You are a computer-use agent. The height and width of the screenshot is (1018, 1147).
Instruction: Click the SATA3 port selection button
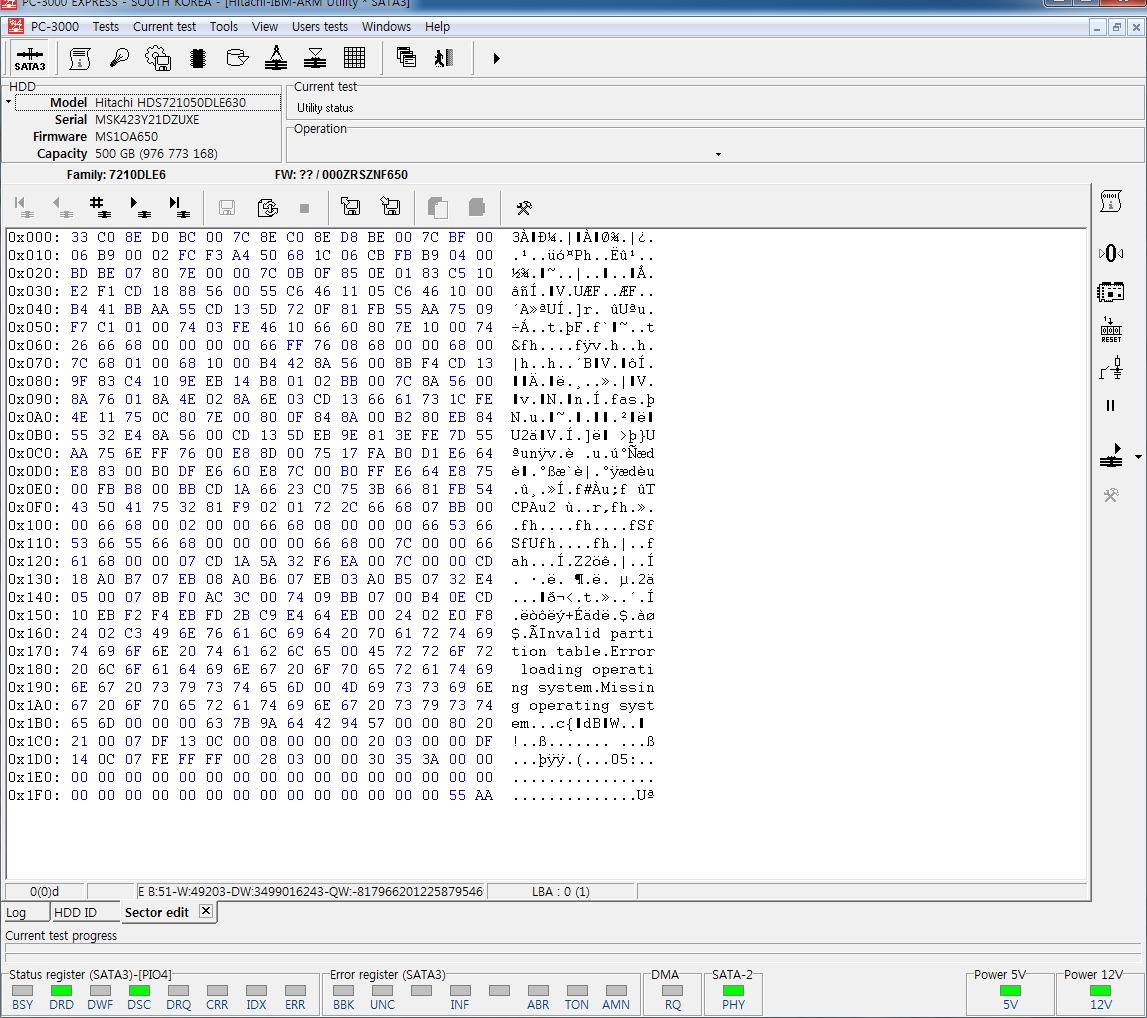(x=30, y=59)
